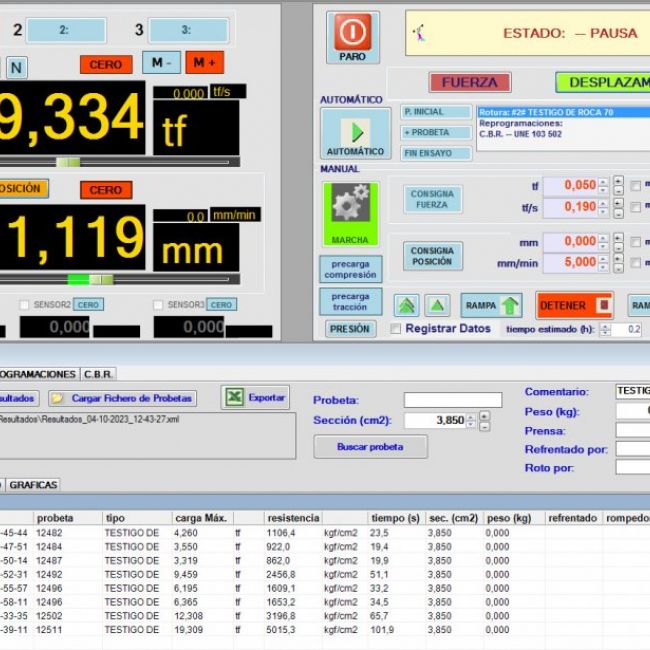The width and height of the screenshot is (650, 650).
Task: Start the AUTOMÁTICO play icon
Action: [x=355, y=131]
